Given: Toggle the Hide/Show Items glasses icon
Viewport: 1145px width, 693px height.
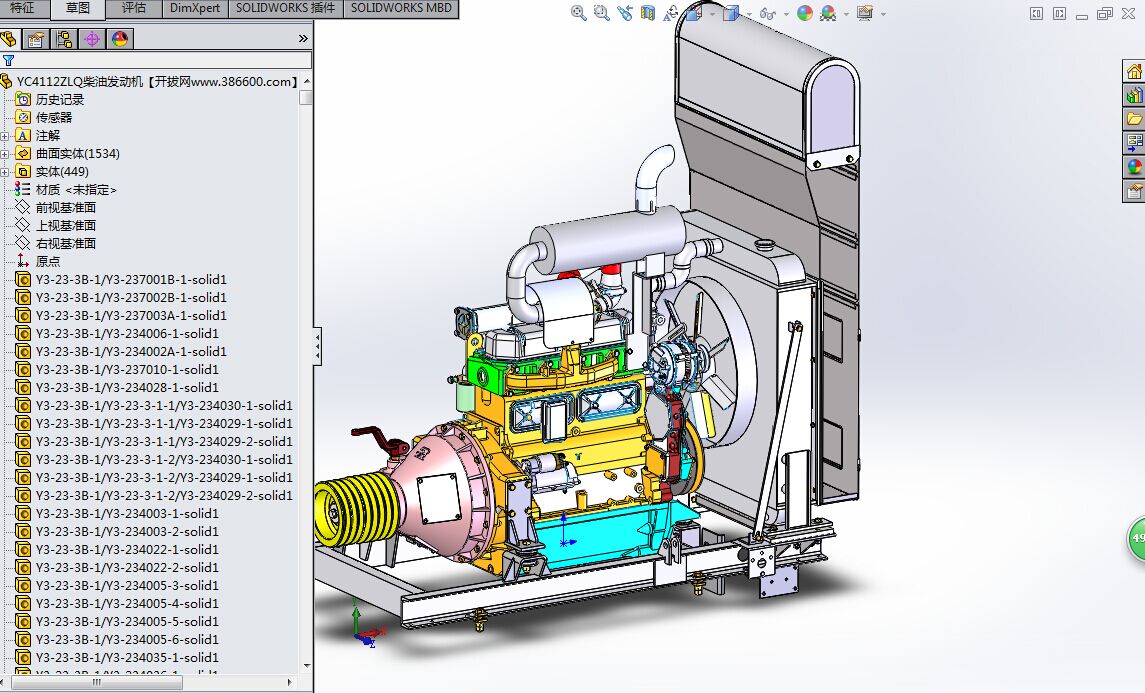Looking at the screenshot, I should pyautogui.click(x=767, y=13).
